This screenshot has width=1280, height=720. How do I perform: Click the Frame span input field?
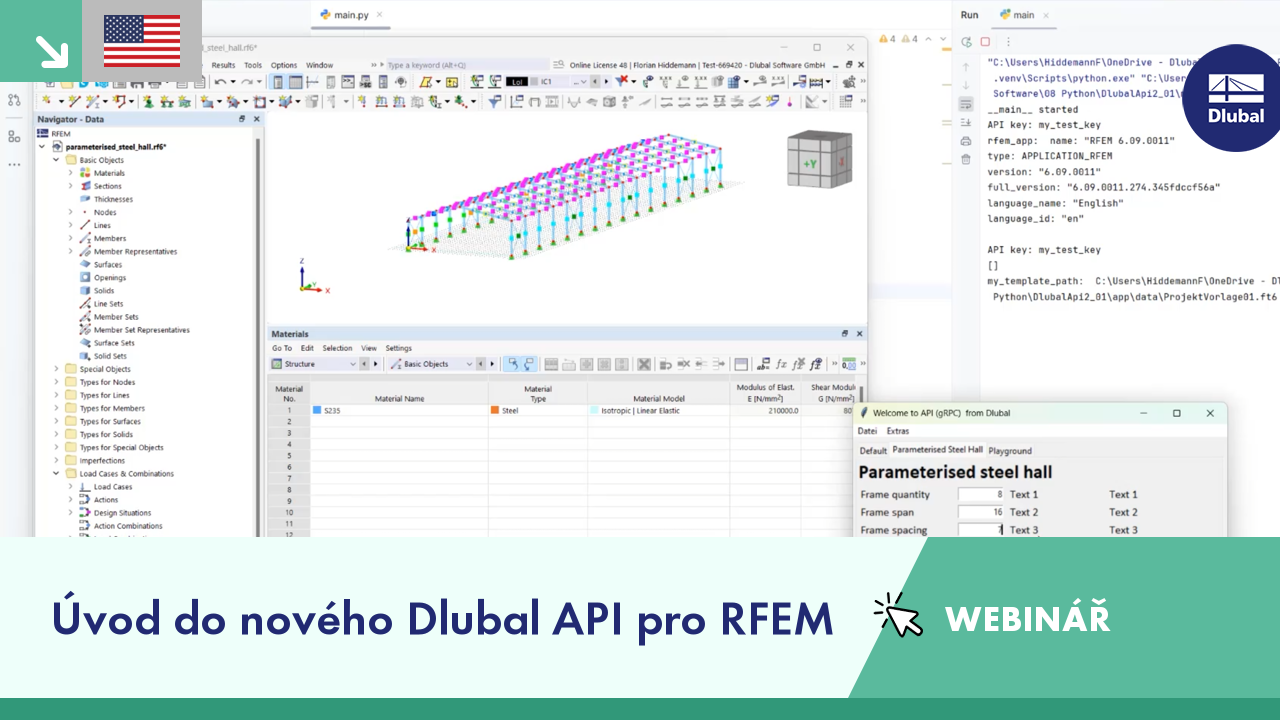pos(981,512)
